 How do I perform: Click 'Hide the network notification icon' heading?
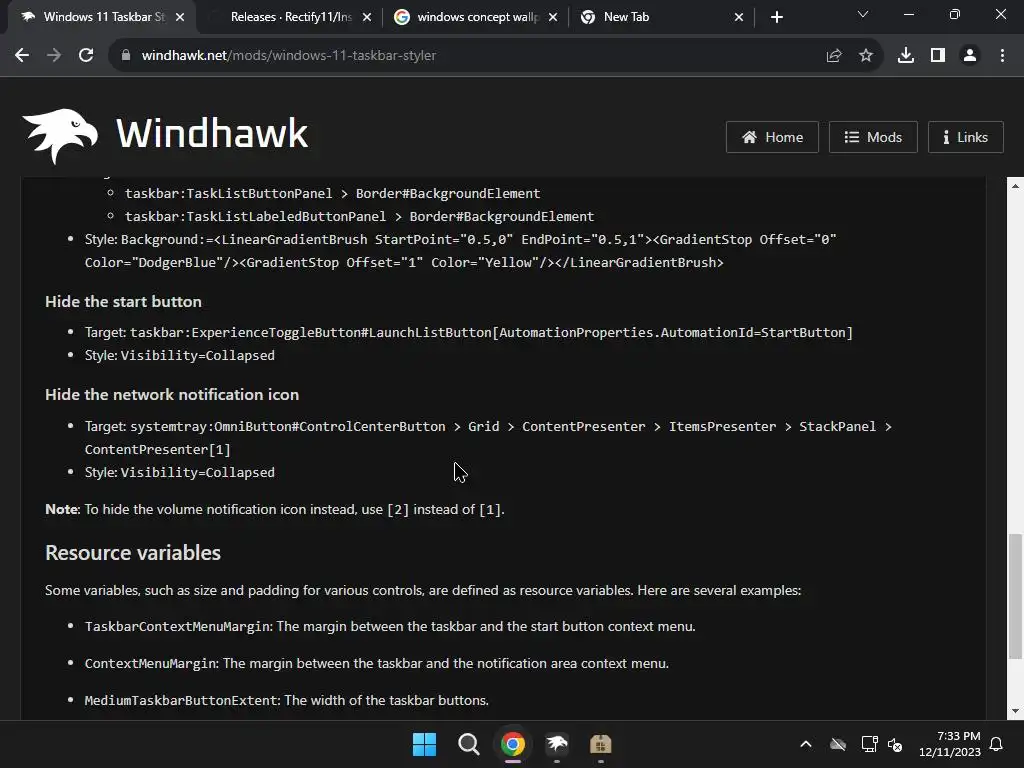(172, 394)
